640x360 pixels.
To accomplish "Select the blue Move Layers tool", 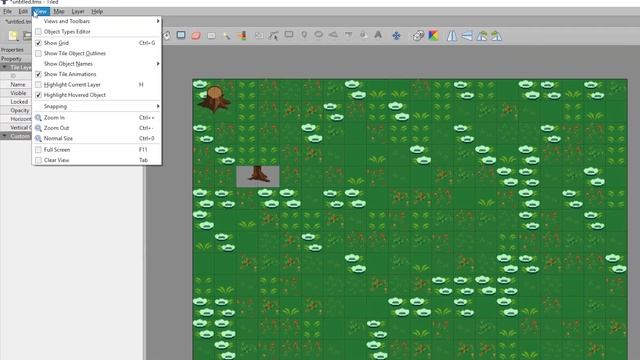I will 396,36.
